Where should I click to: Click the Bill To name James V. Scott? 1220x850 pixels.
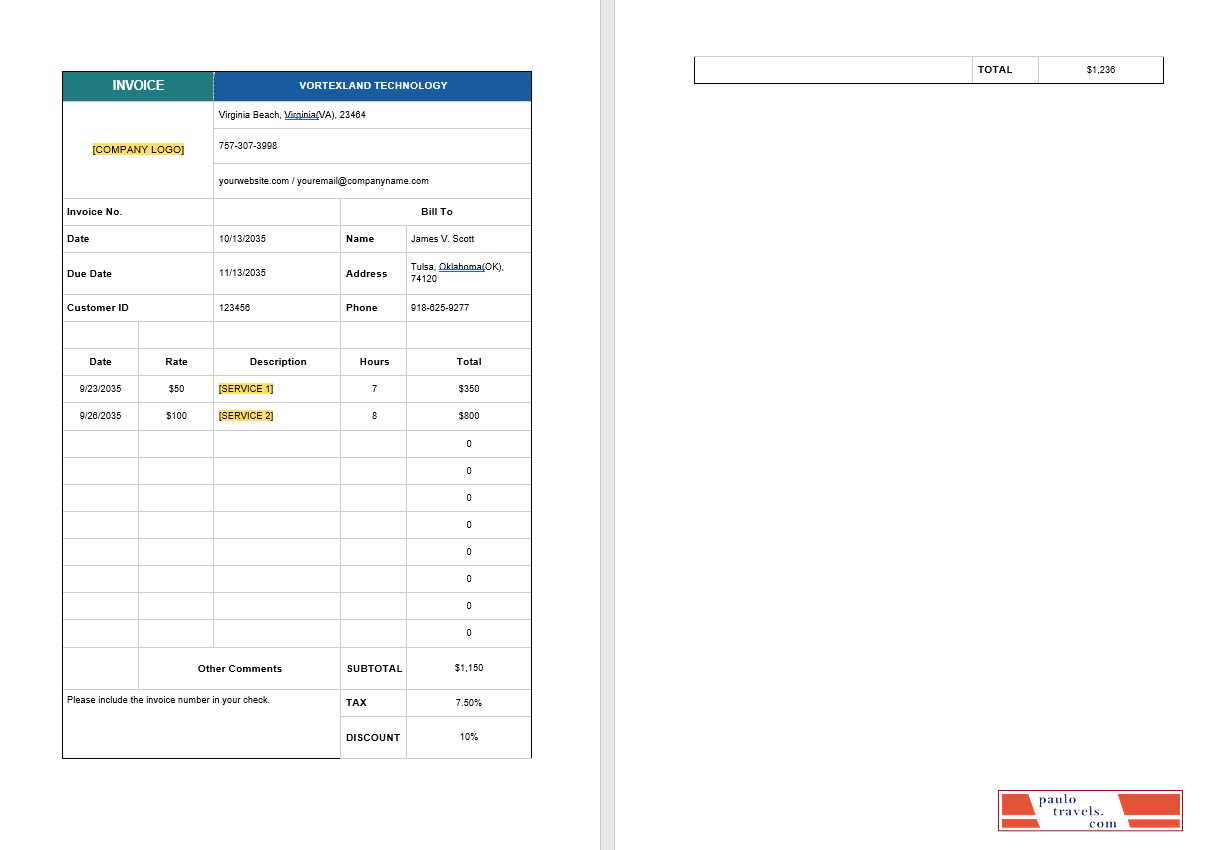tap(442, 239)
